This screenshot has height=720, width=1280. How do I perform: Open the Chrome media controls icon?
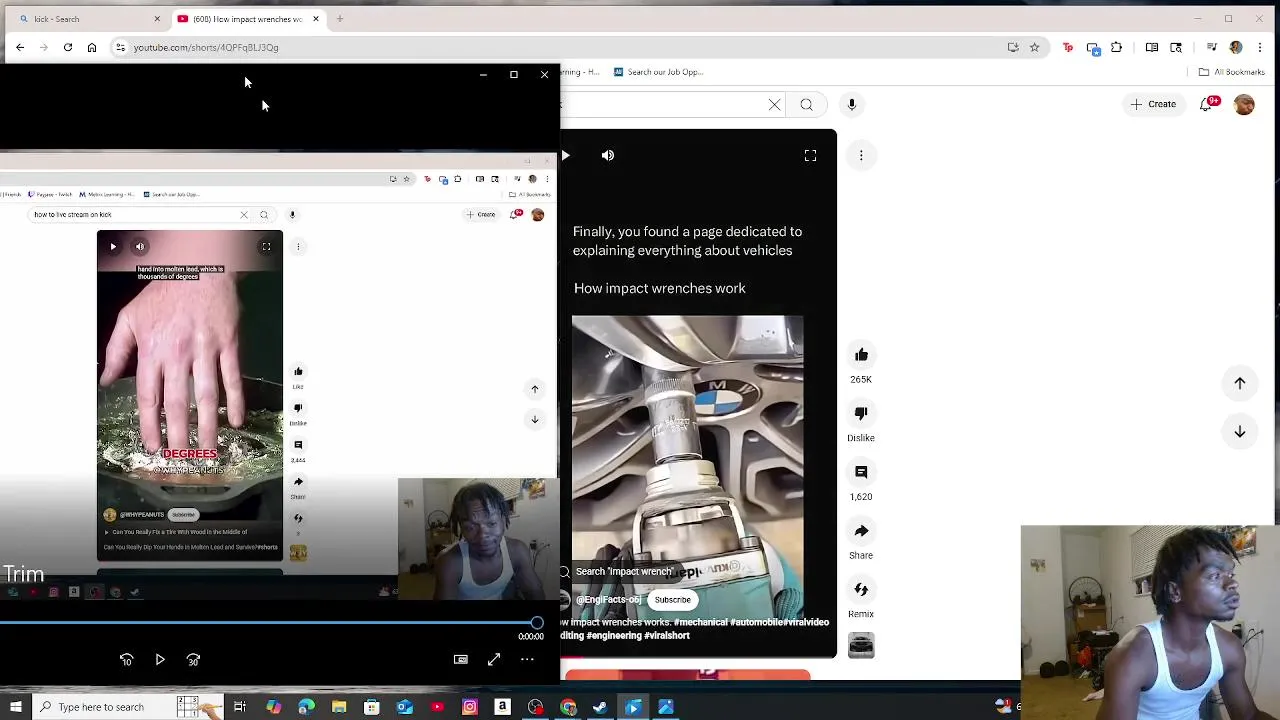coord(1211,47)
